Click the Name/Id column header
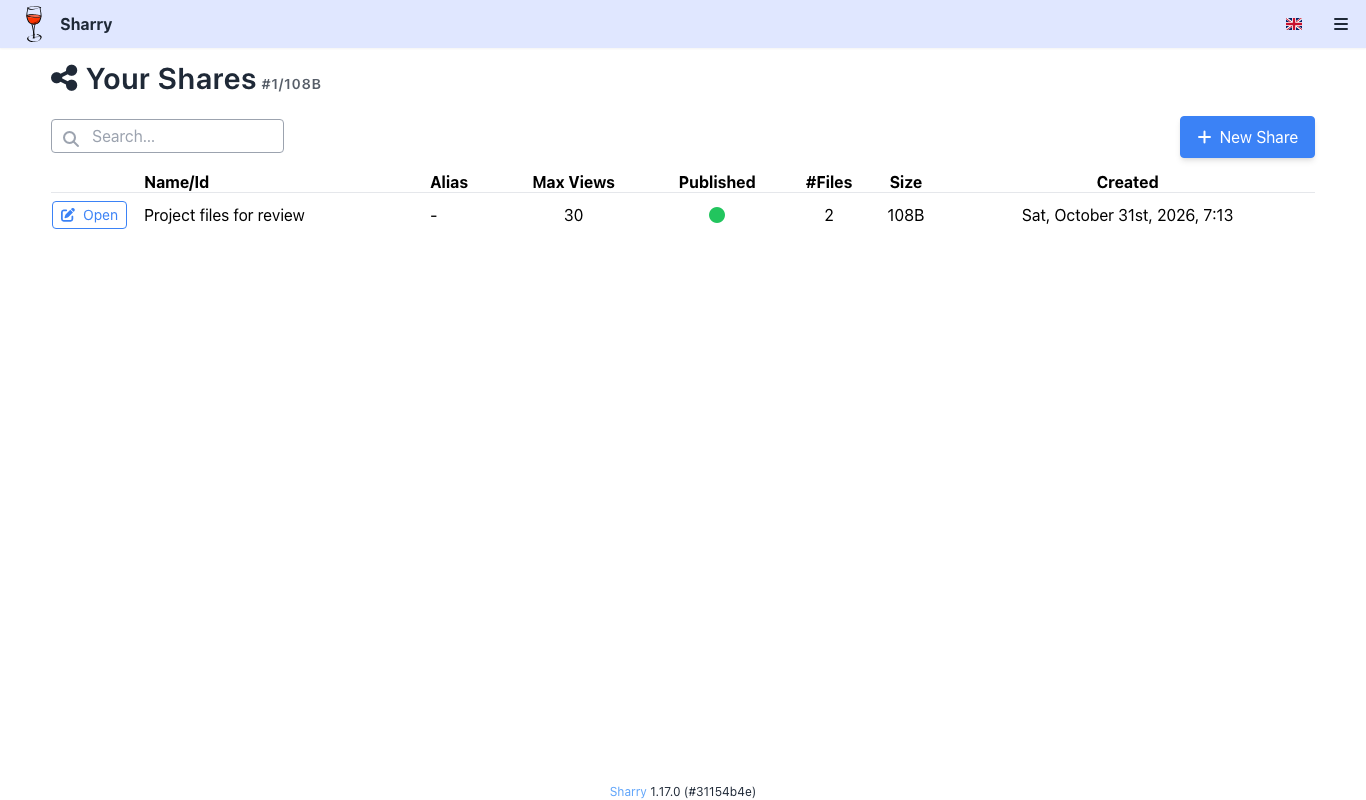Viewport: 1366px width, 800px height. (176, 182)
